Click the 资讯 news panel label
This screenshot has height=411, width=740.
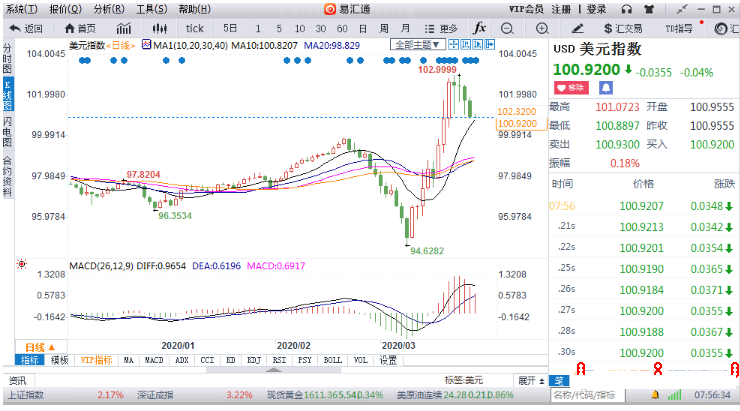pos(18,380)
